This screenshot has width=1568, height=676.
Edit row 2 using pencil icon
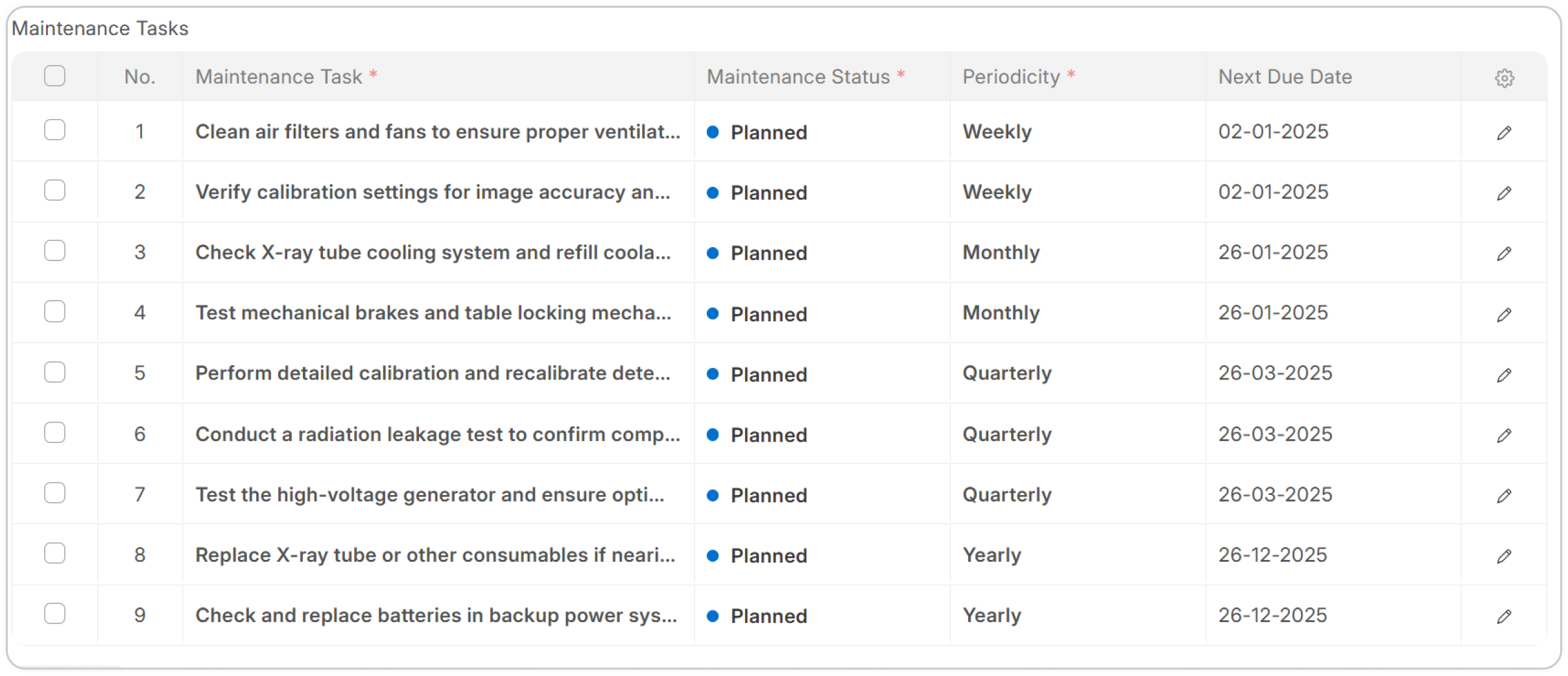tap(1504, 193)
